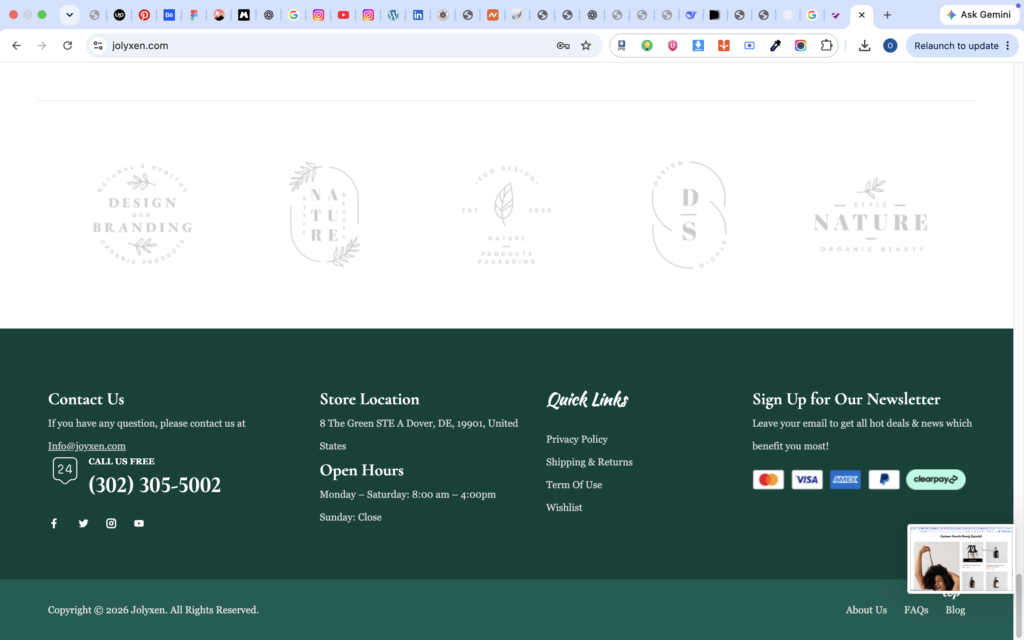Click the Facebook icon in footer
Screen dimensions: 1024x640
(54, 523)
